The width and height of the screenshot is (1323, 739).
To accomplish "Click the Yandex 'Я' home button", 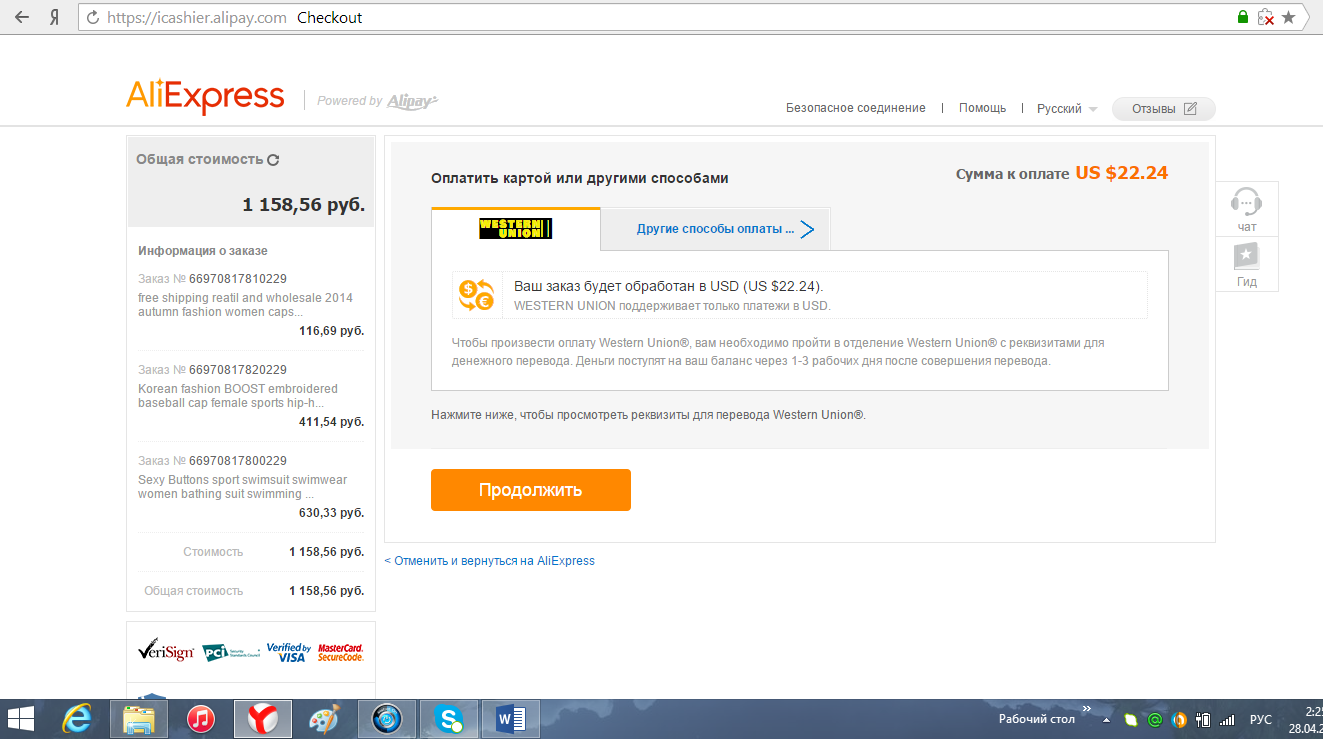I will click(x=56, y=17).
